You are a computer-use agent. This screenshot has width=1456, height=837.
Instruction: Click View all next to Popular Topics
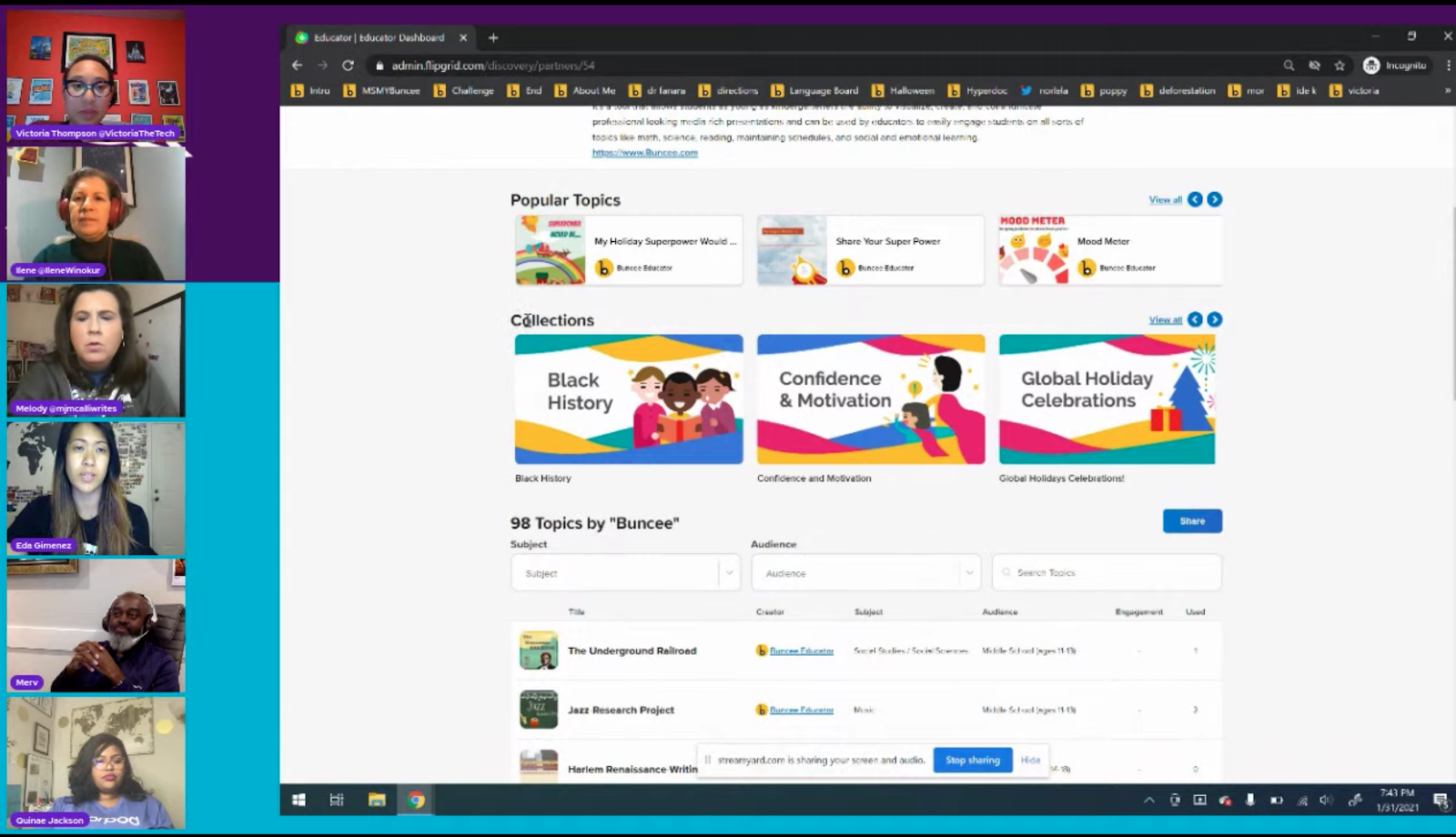(1165, 200)
